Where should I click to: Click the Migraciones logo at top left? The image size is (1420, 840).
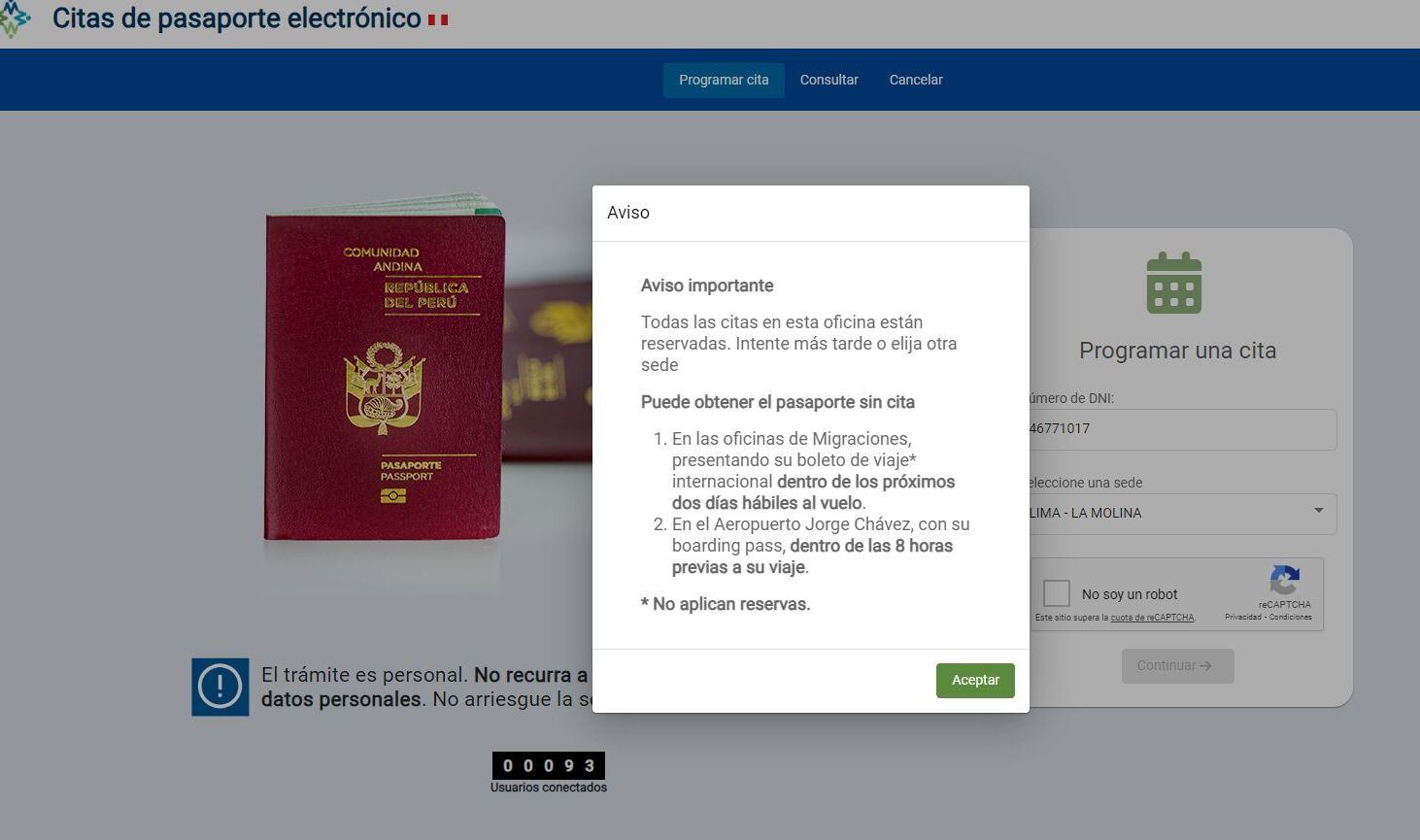click(x=14, y=18)
